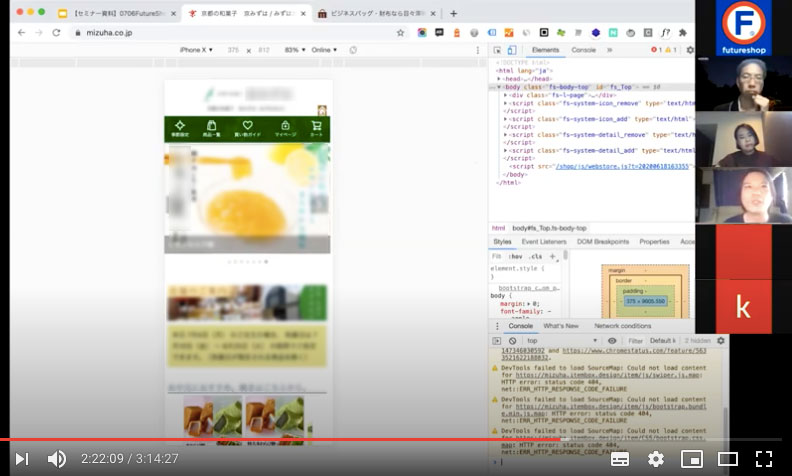The width and height of the screenshot is (792, 476).
Task: Enter full screen video mode
Action: tap(764, 459)
